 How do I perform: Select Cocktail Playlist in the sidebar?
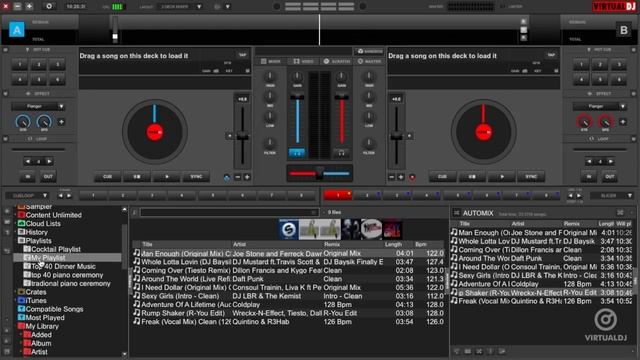click(56, 249)
